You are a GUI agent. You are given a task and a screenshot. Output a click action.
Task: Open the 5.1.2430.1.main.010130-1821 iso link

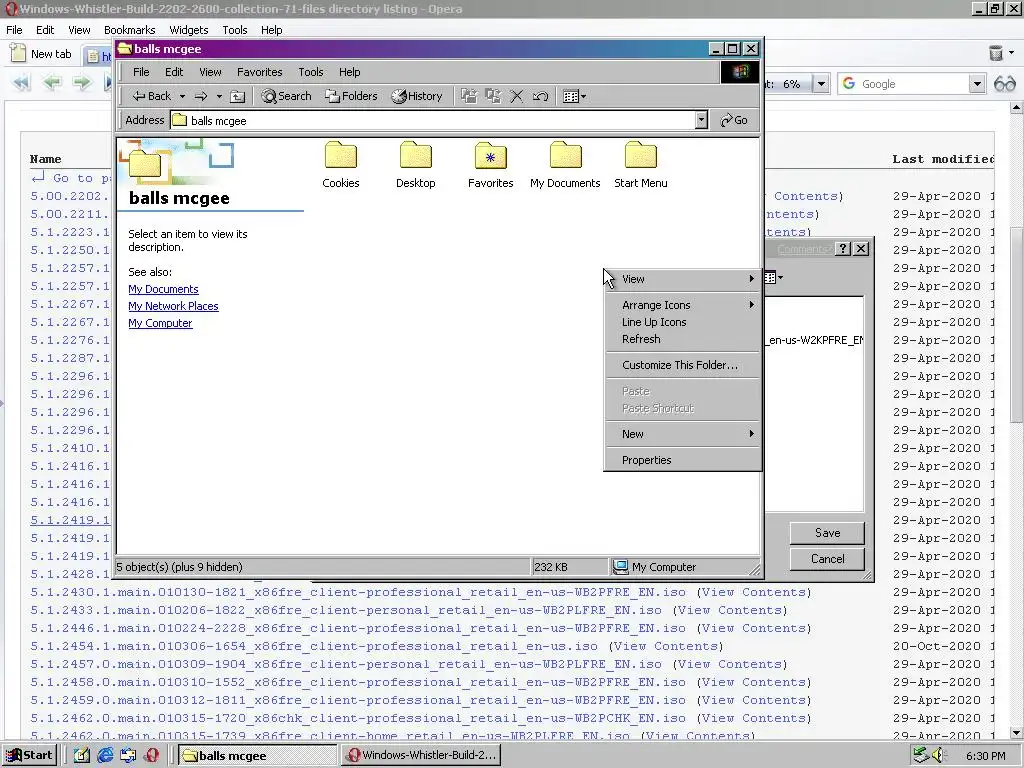click(x=358, y=592)
